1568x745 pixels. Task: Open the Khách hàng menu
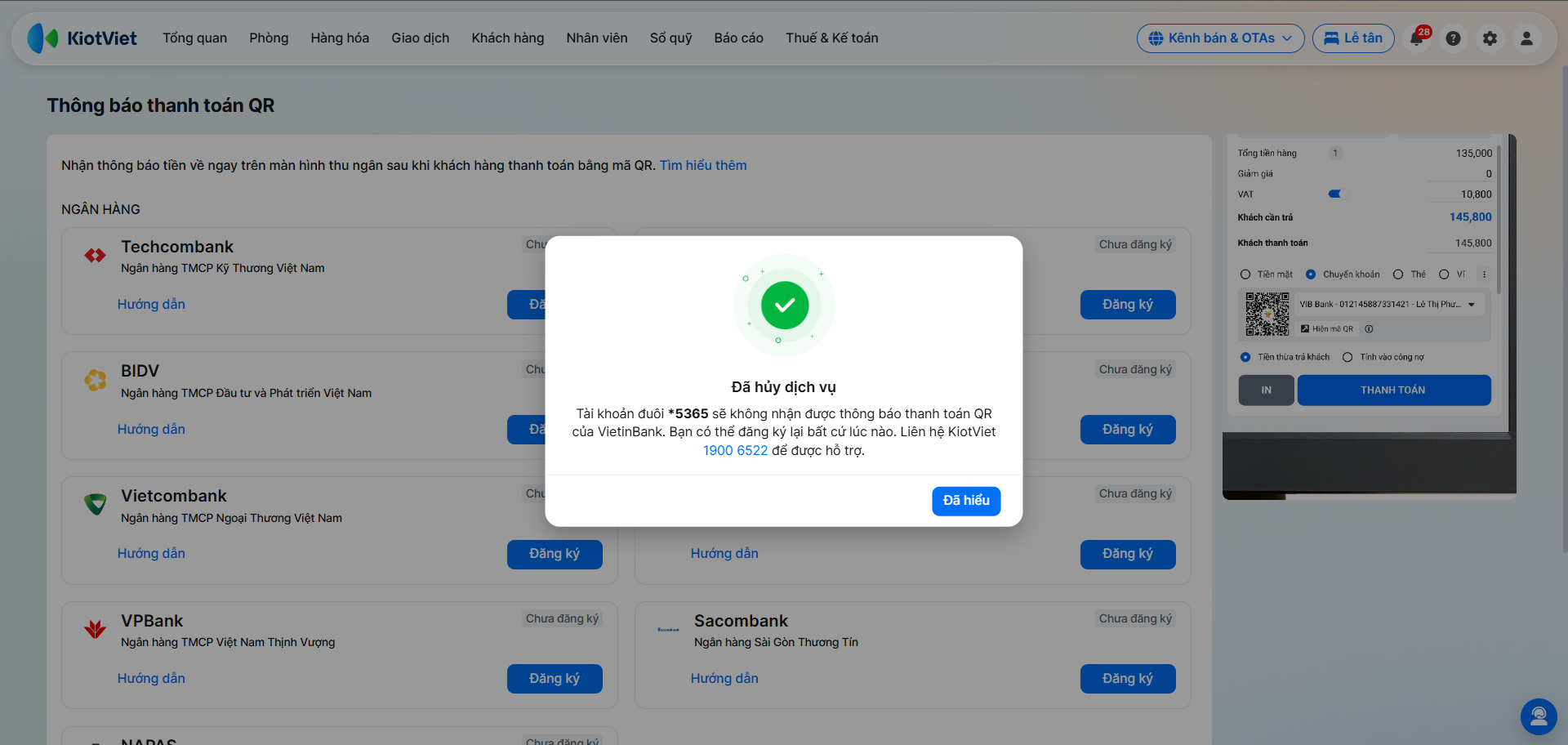tap(507, 38)
